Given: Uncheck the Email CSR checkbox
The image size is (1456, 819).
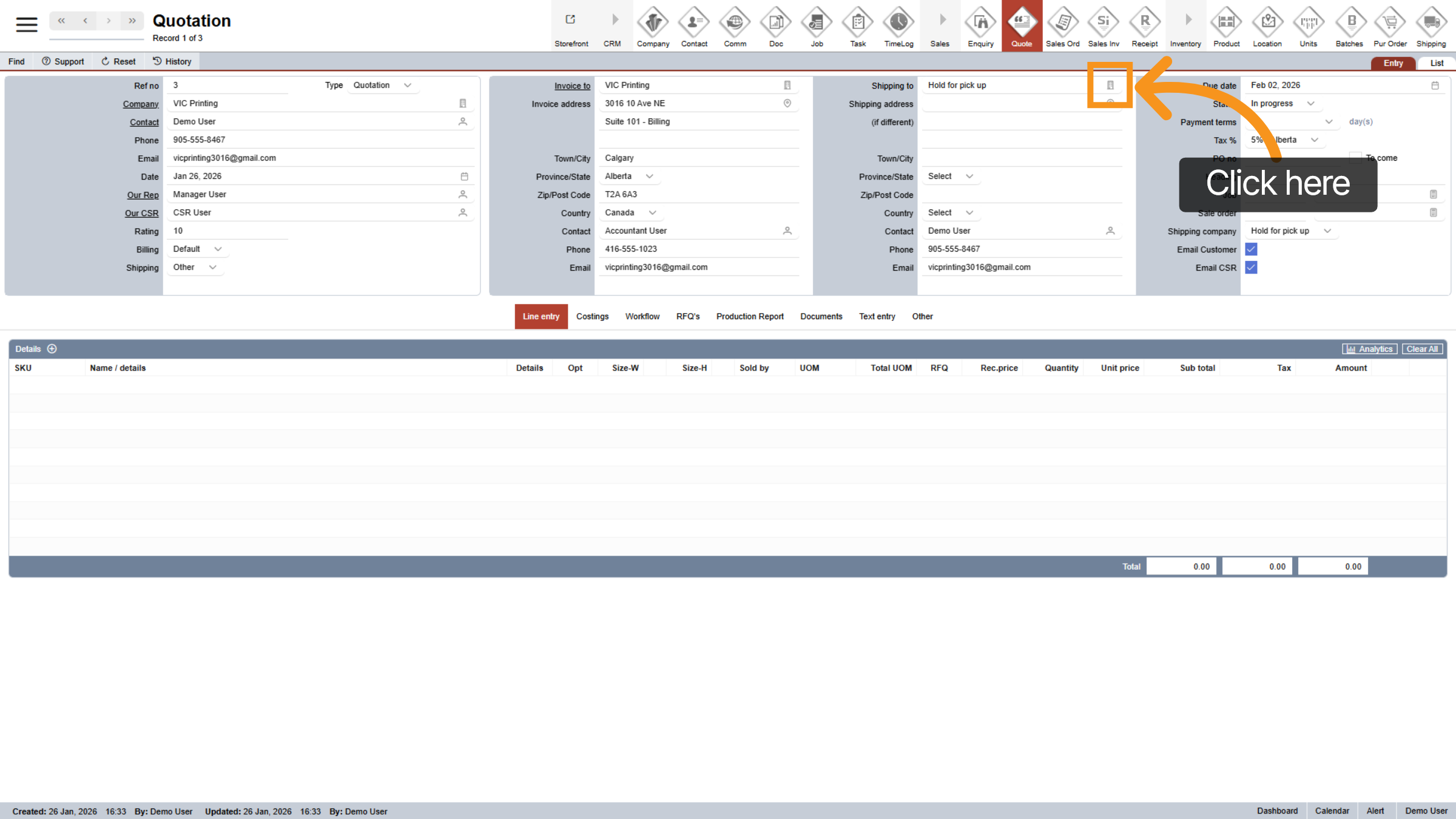Looking at the screenshot, I should (x=1251, y=268).
